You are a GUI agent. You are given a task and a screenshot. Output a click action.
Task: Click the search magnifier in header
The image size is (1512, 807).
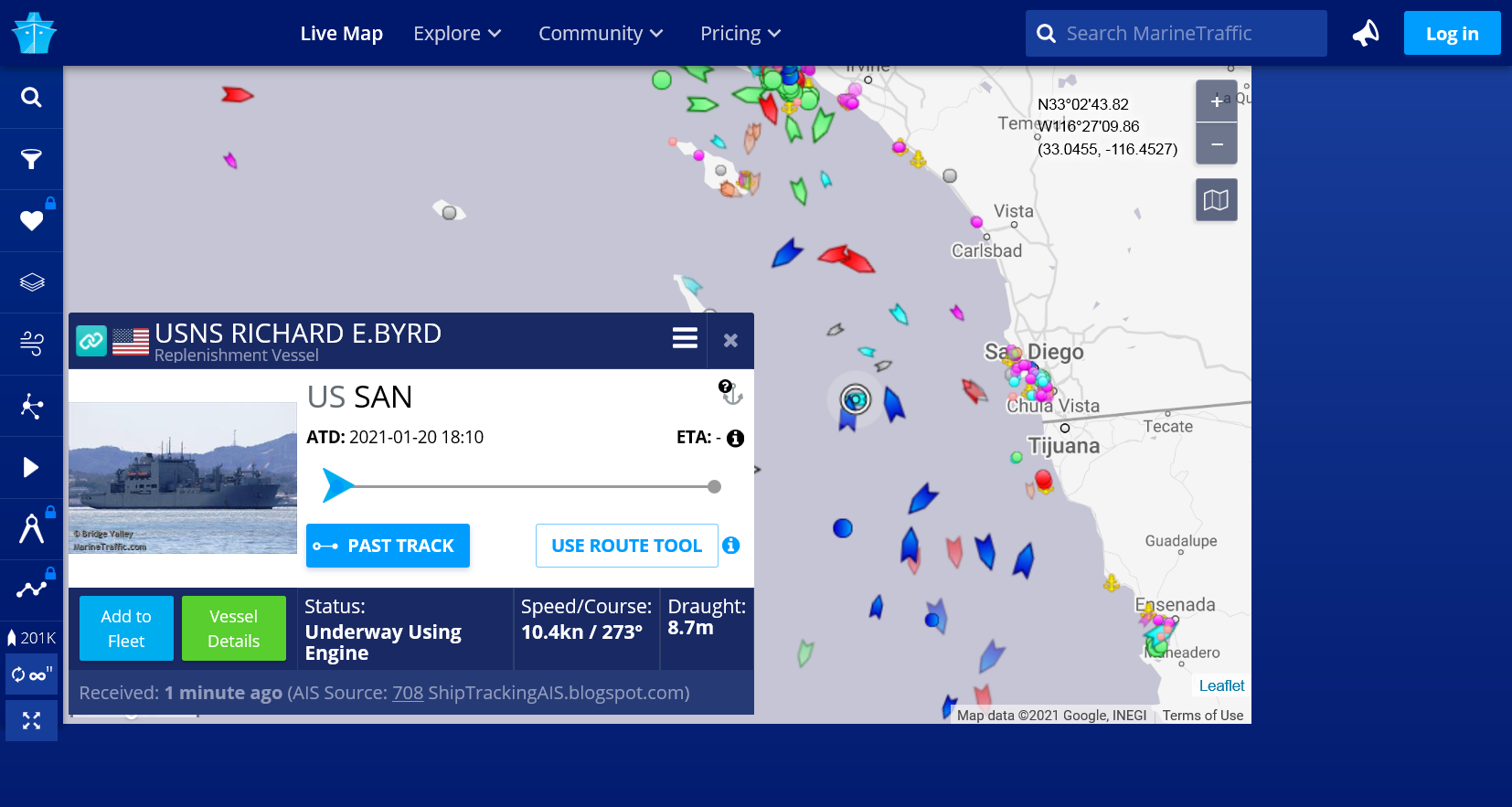[x=1047, y=34]
